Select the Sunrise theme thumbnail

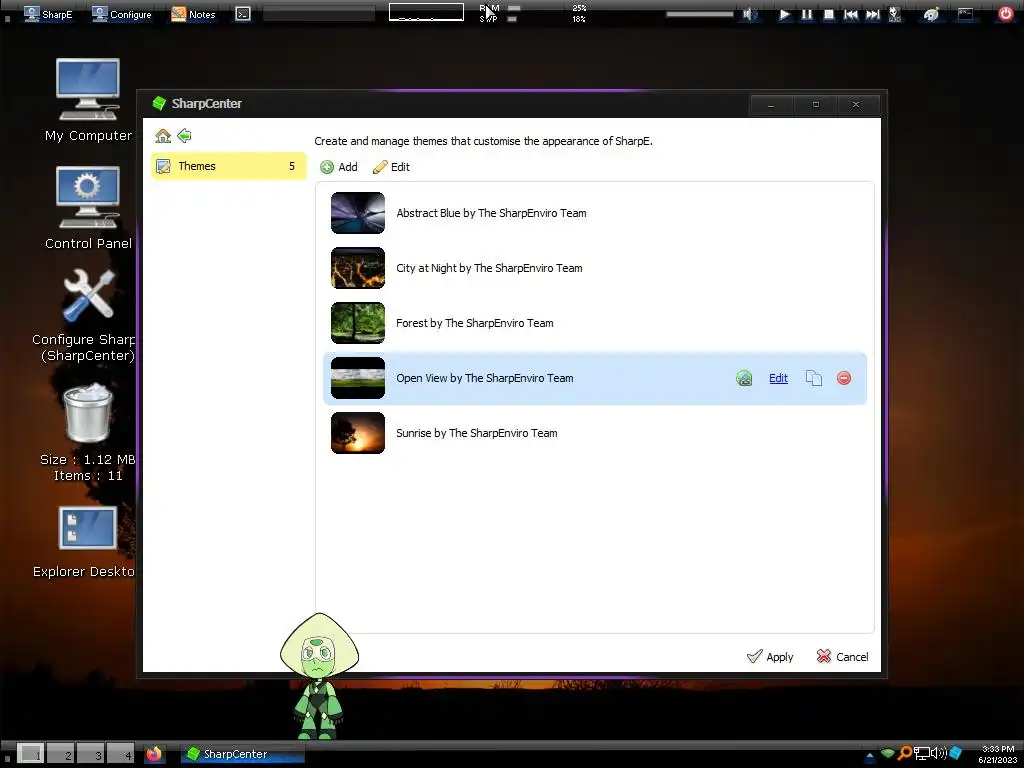click(358, 433)
